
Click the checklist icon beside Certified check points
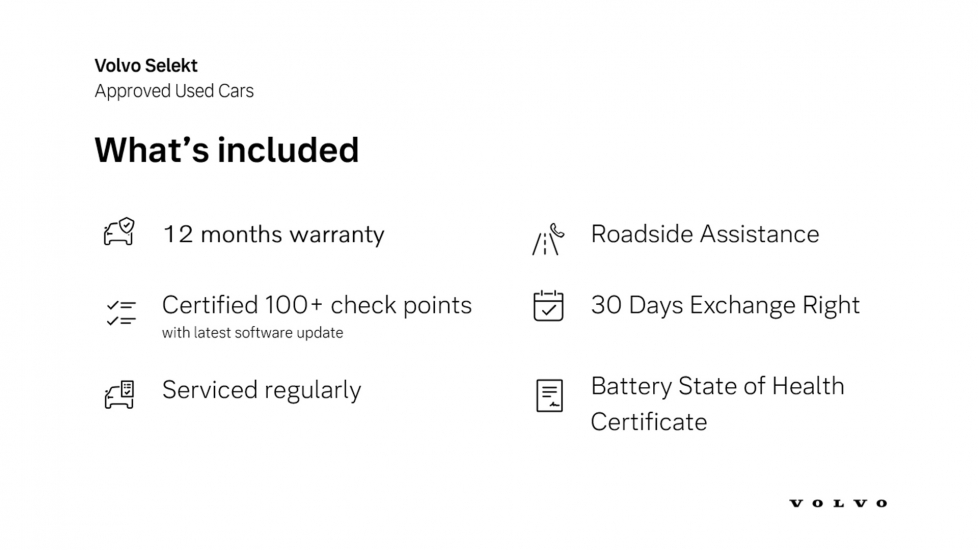coord(119,312)
